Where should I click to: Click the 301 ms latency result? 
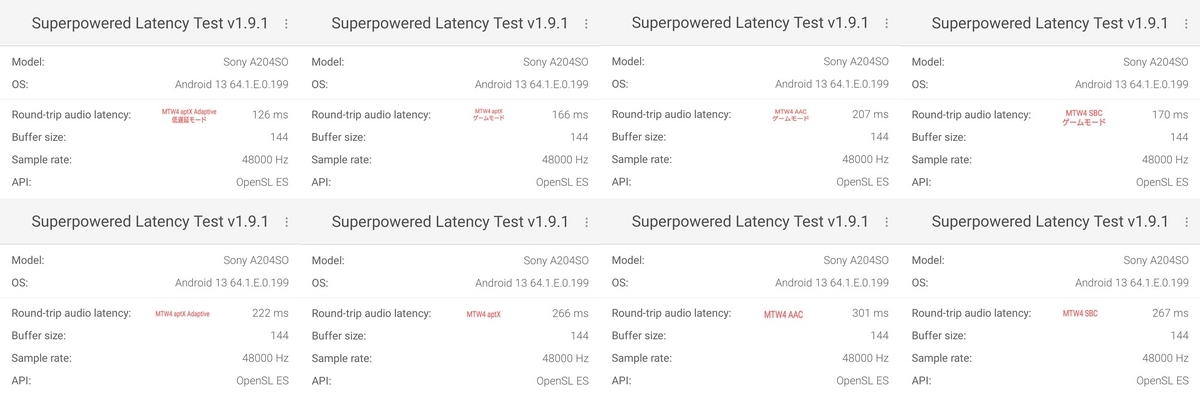pyautogui.click(x=870, y=313)
